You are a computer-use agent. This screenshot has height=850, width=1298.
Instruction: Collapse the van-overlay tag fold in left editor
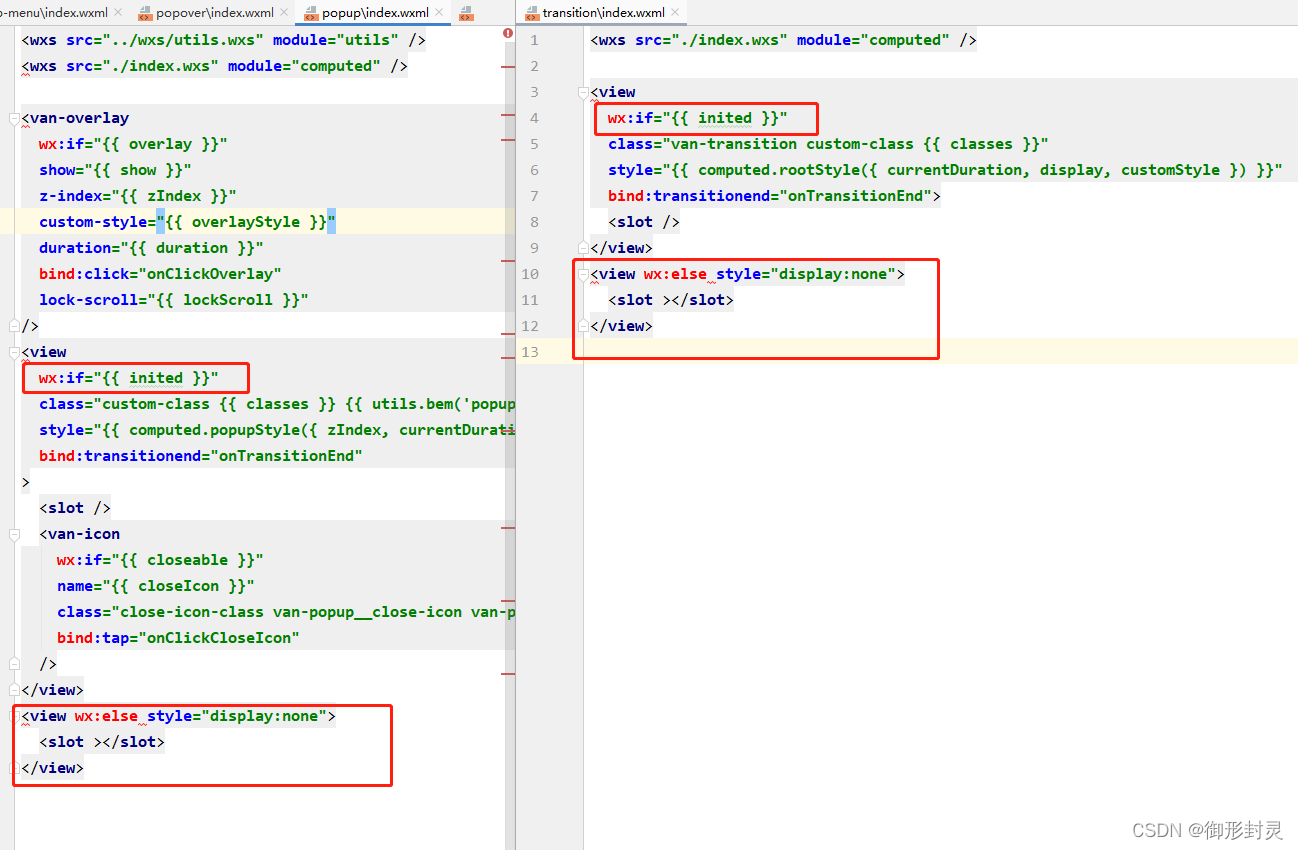point(14,118)
